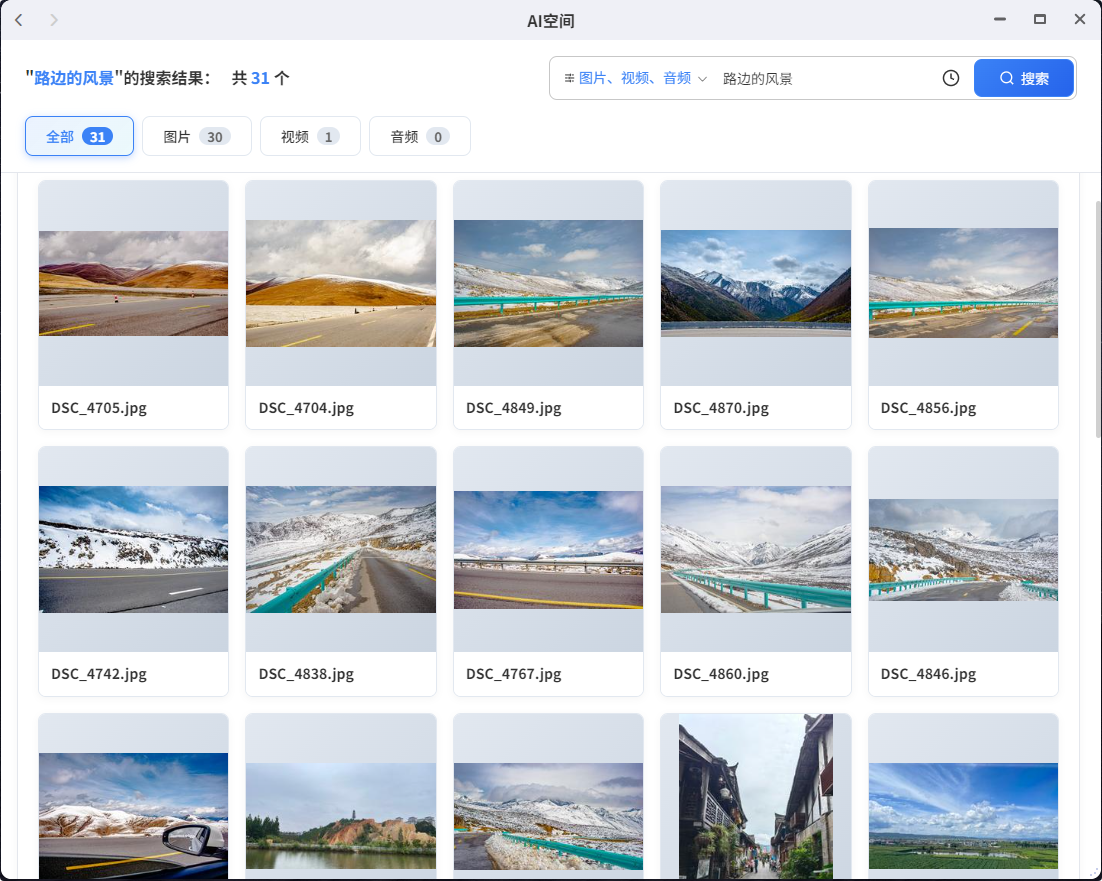Open thumbnail of DSC_4860.jpg
This screenshot has width=1102, height=881.
(x=756, y=549)
